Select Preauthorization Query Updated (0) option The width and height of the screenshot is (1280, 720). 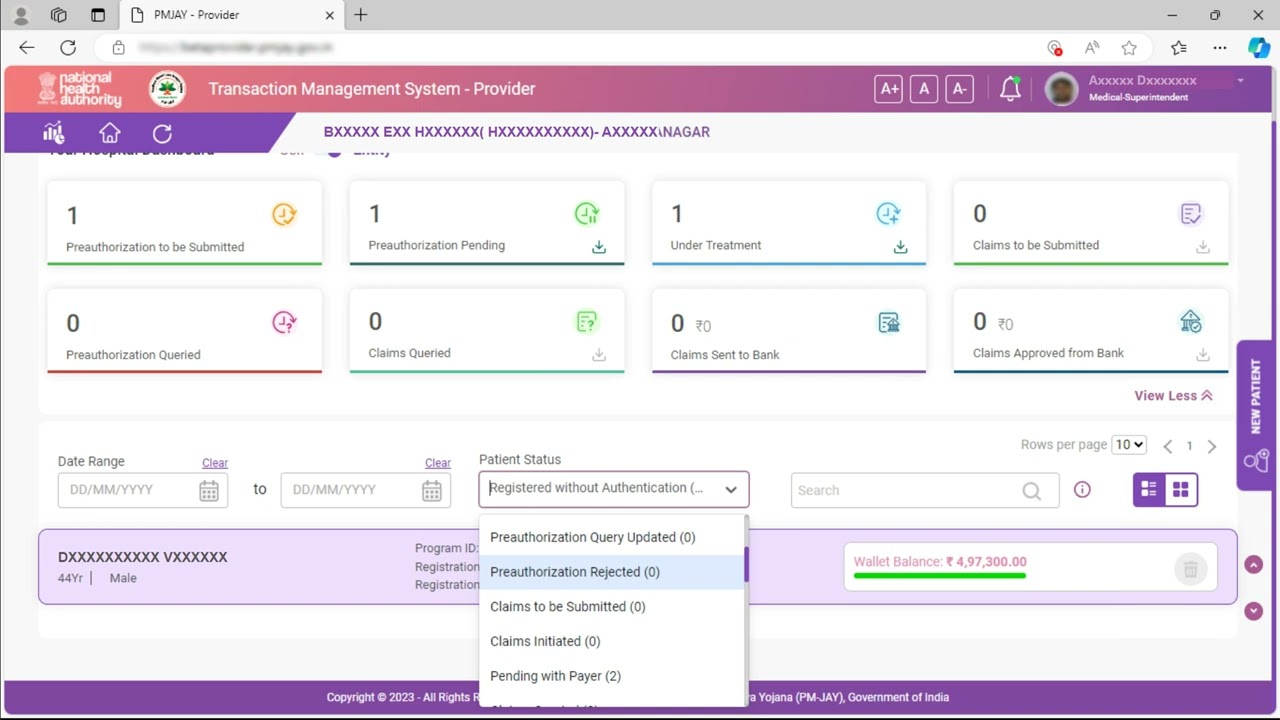click(612, 537)
